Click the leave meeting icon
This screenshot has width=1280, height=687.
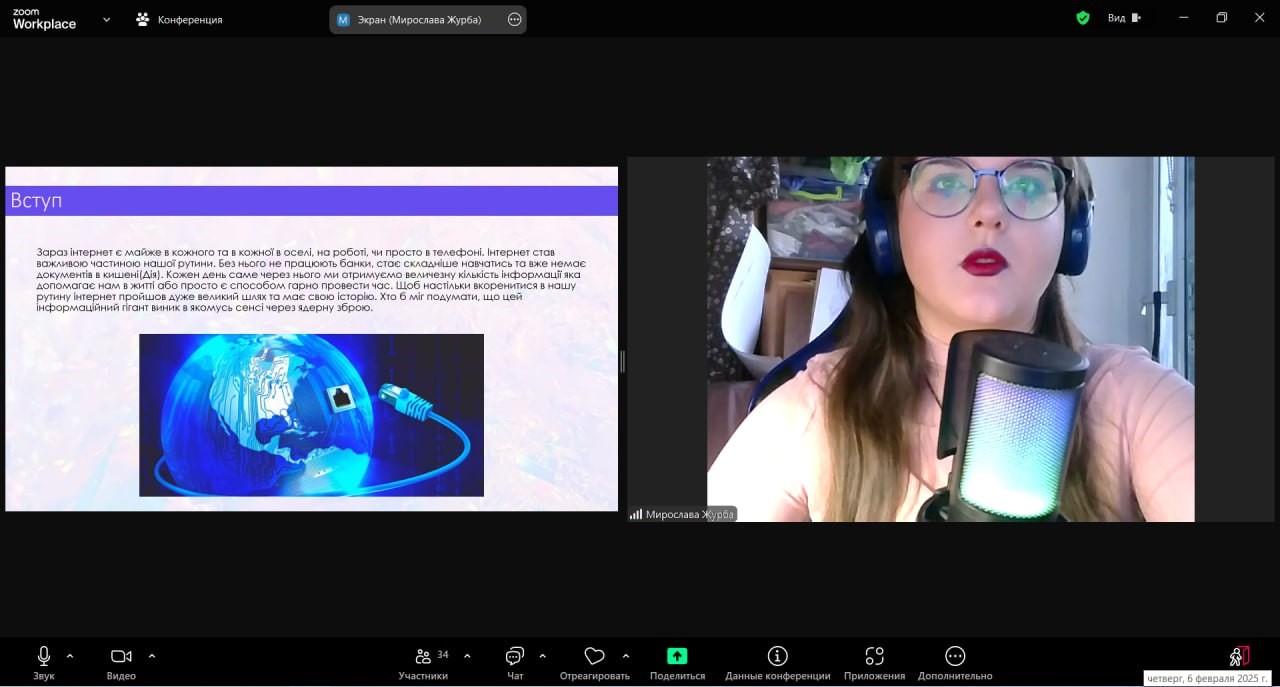click(1239, 657)
